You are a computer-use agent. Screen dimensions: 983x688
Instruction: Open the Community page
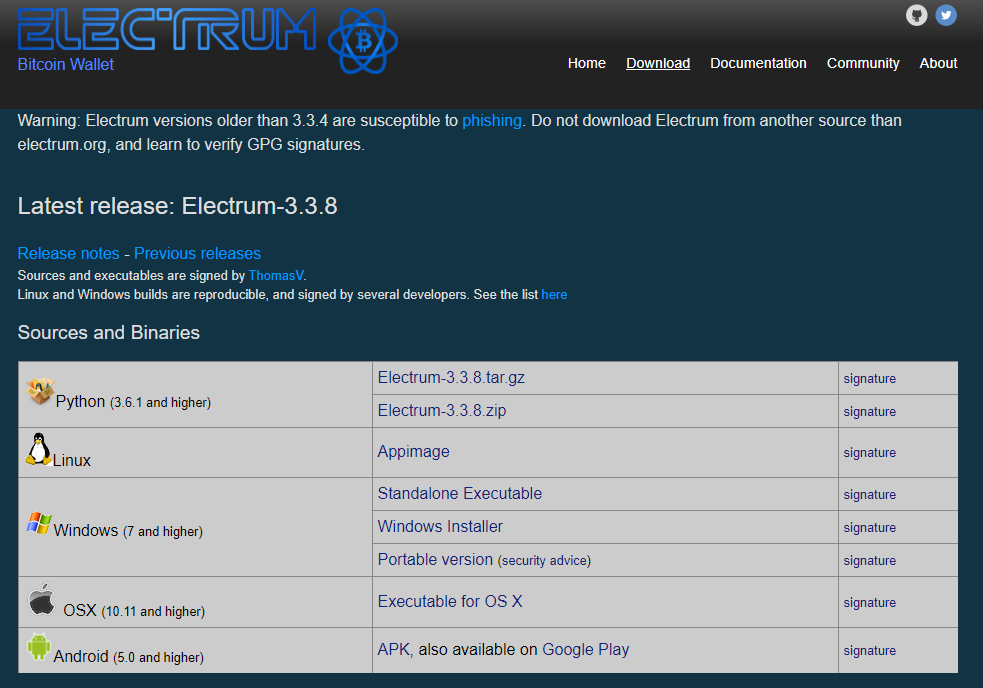pos(863,63)
